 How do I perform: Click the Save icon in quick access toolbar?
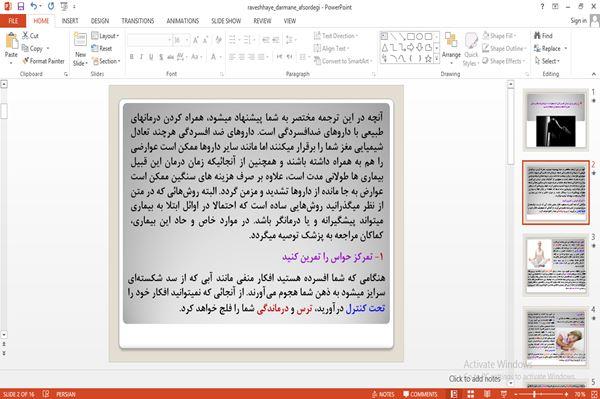point(21,7)
